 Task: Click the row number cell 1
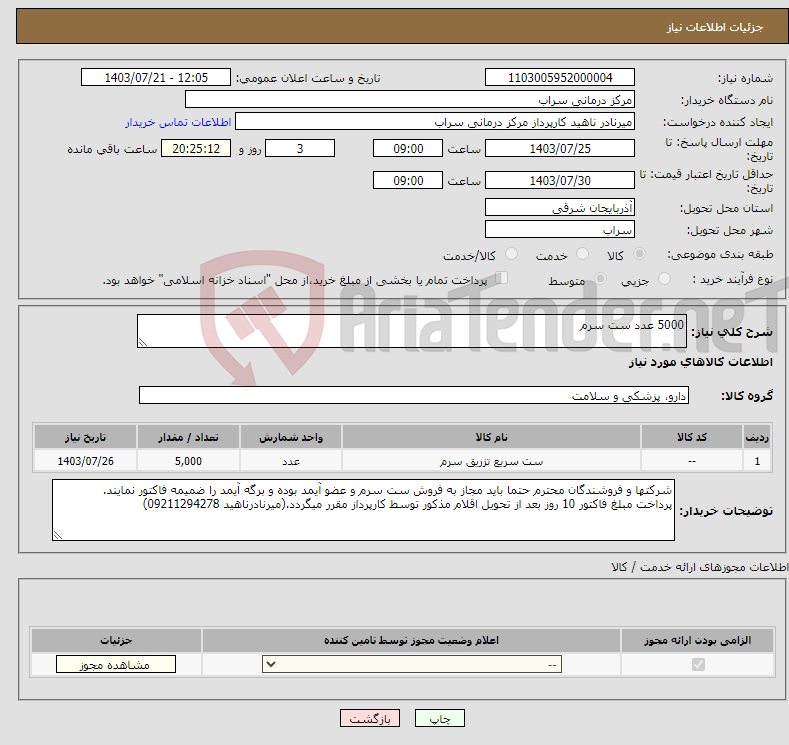(757, 461)
